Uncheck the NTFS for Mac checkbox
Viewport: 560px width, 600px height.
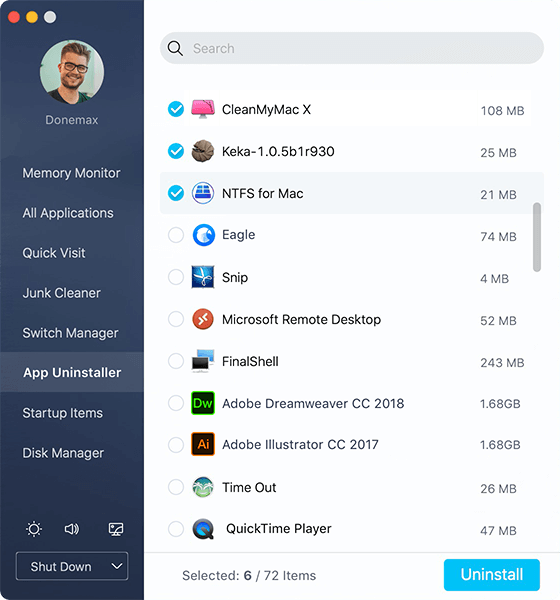point(176,193)
